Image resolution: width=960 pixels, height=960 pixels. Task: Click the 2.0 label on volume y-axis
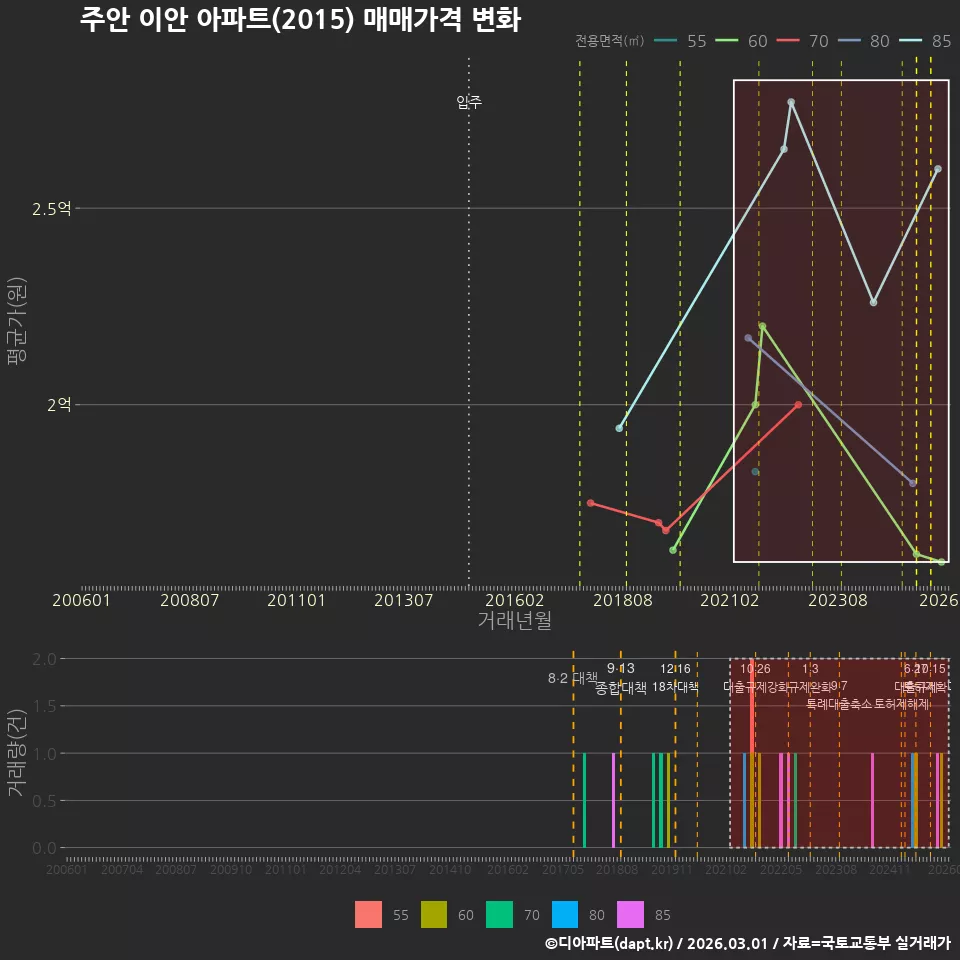point(44,659)
